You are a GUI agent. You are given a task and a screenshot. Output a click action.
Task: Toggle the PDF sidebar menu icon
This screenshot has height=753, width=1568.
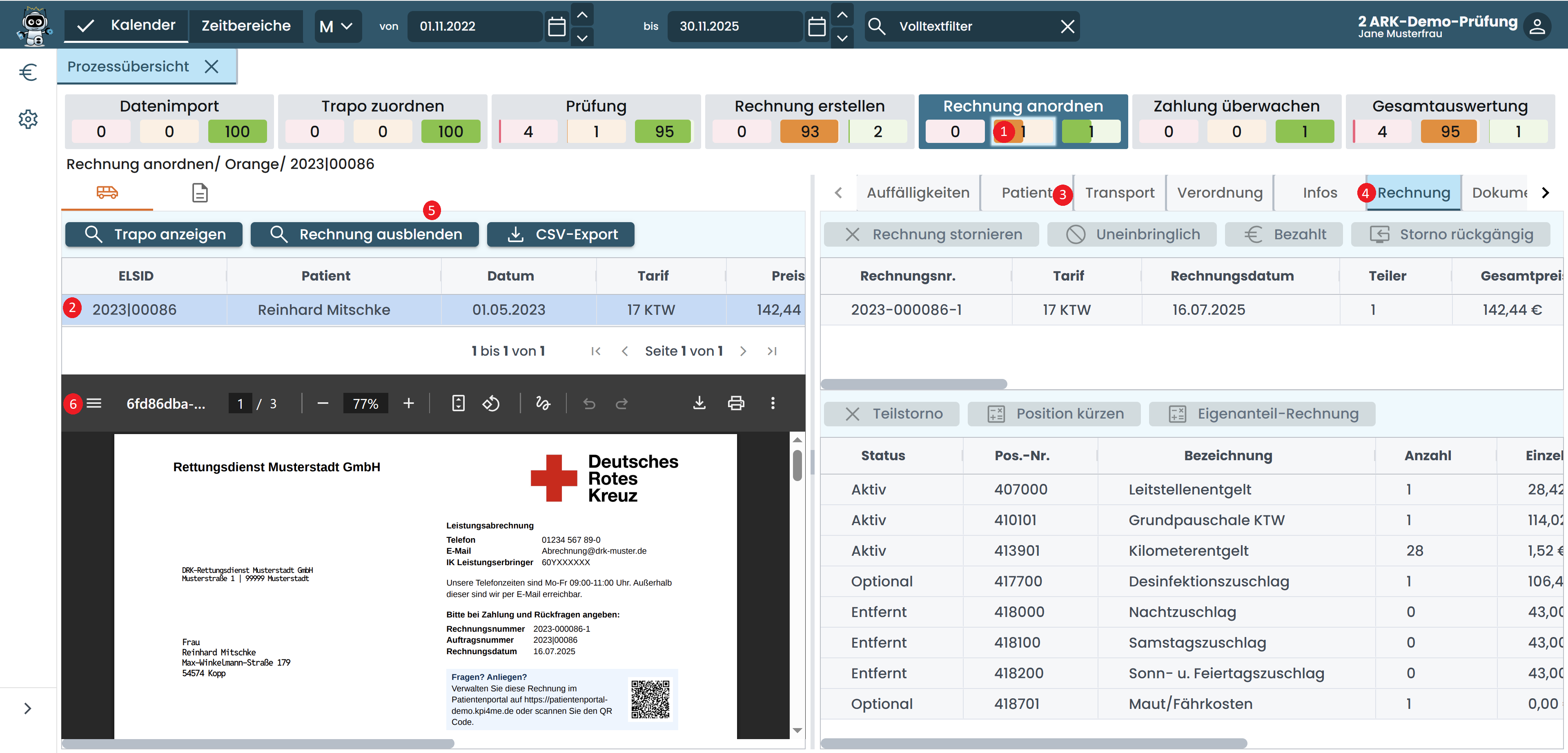pos(94,403)
